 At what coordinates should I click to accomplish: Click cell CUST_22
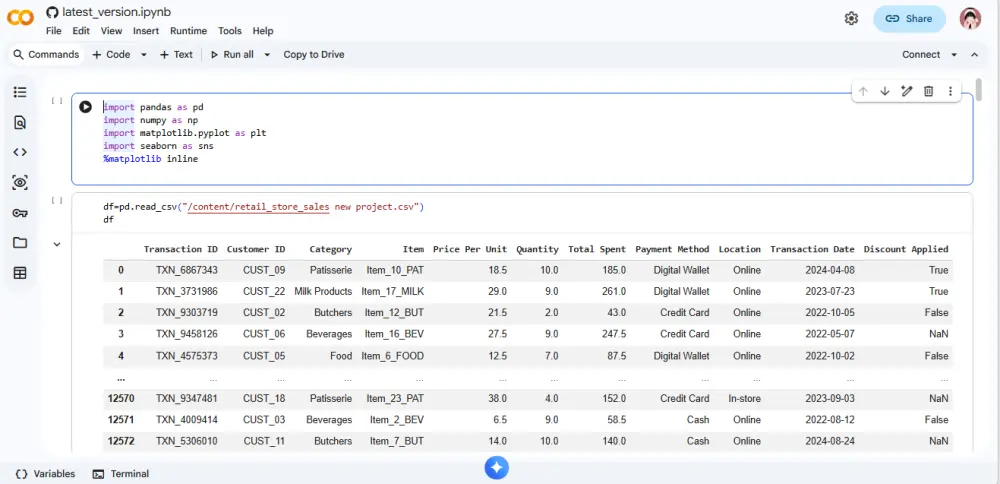coord(264,291)
